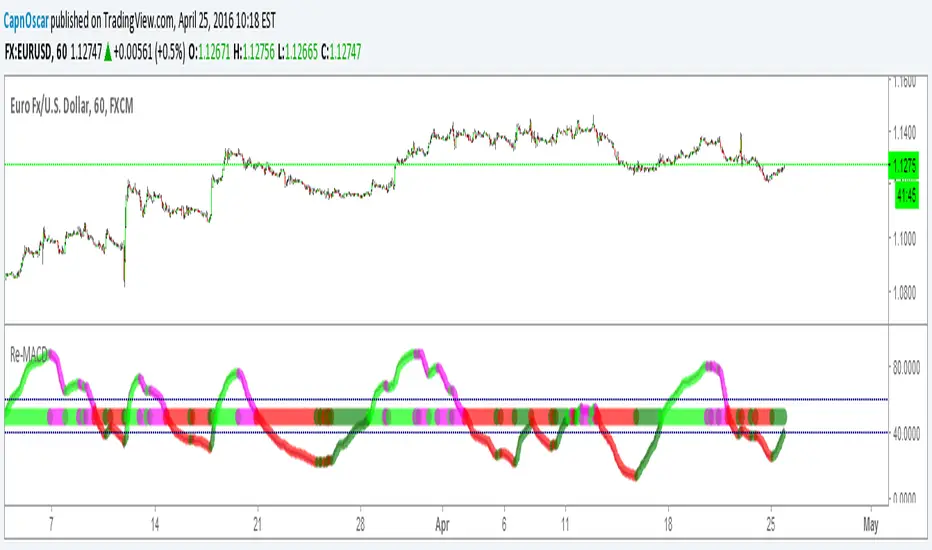Screen dimensions: 932x550
Task: Select the Euro Fx/U.S. Dollar chart title
Action: [x=71, y=106]
